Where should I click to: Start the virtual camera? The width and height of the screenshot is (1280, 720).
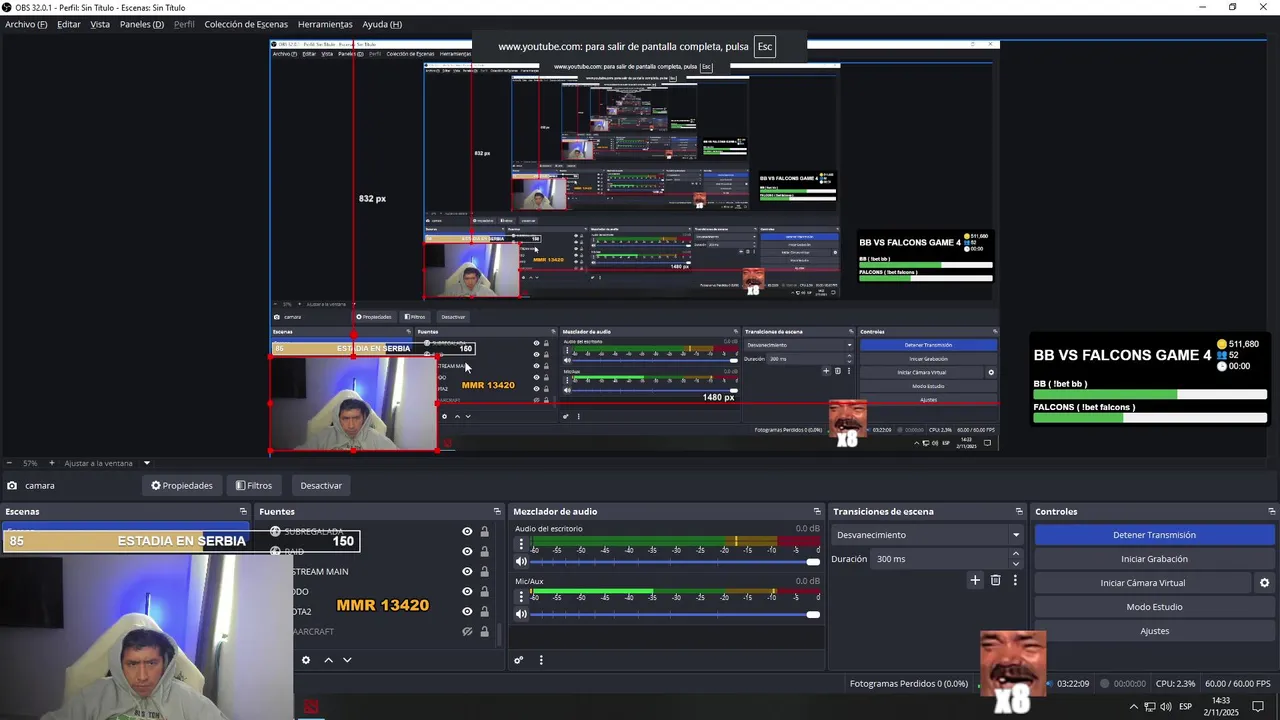click(x=1143, y=583)
